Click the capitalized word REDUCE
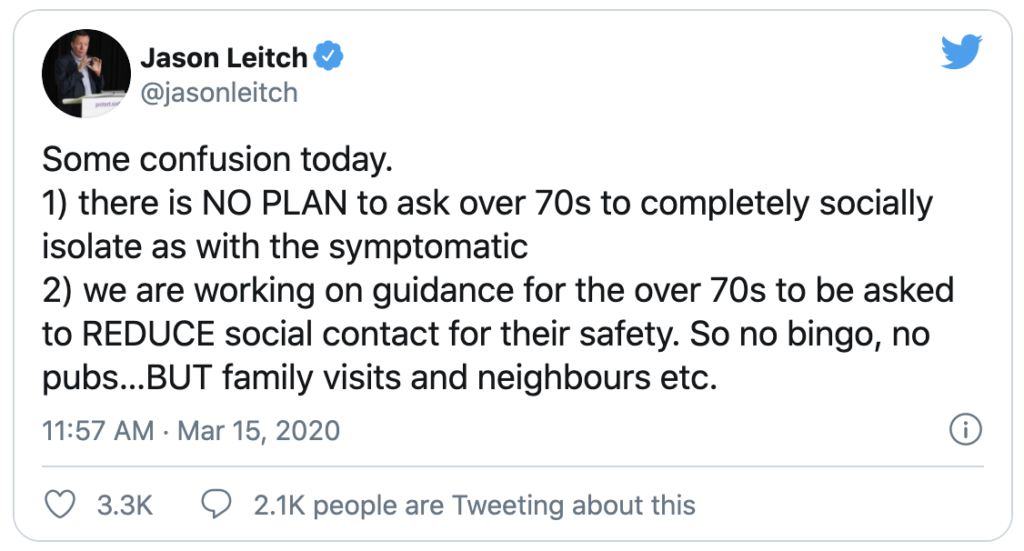The image size is (1024, 551). [148, 334]
